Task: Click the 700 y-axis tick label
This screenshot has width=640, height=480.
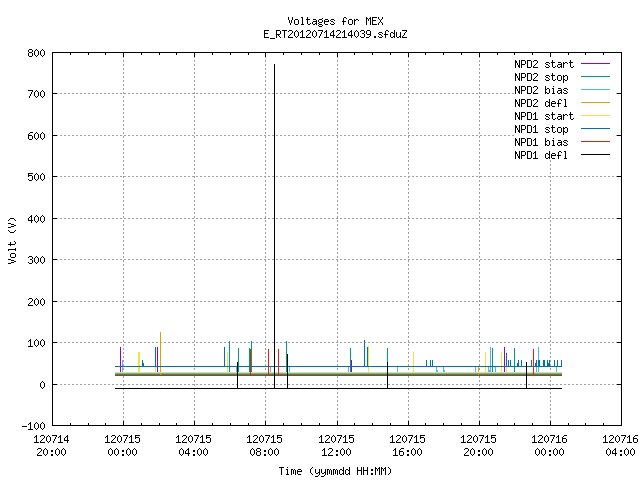Action: click(x=36, y=94)
